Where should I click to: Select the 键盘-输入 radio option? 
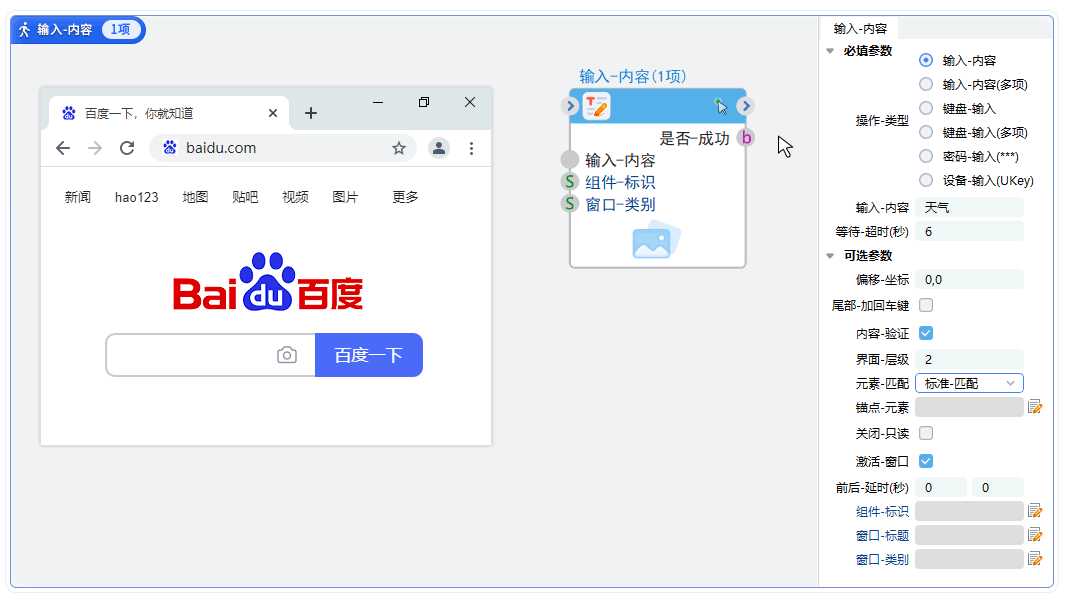coord(927,108)
